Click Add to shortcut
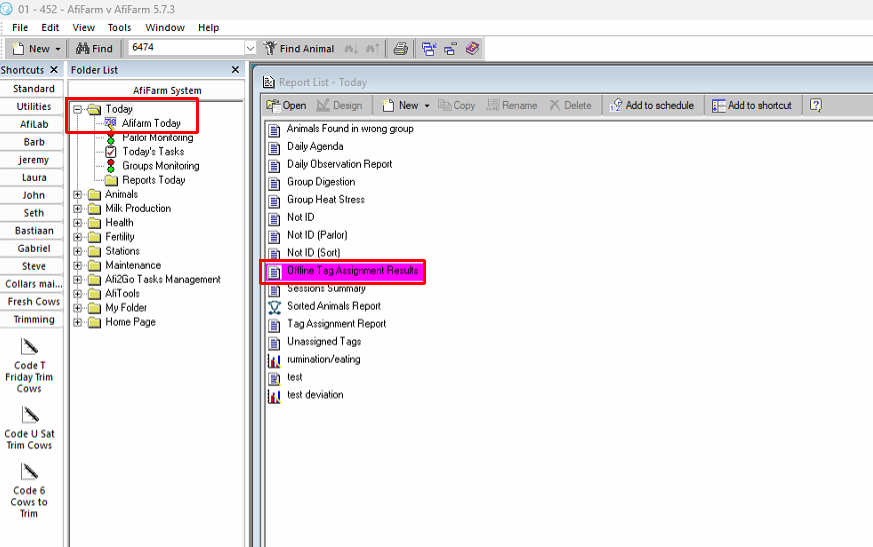Viewport: 873px width, 547px height. (x=752, y=105)
